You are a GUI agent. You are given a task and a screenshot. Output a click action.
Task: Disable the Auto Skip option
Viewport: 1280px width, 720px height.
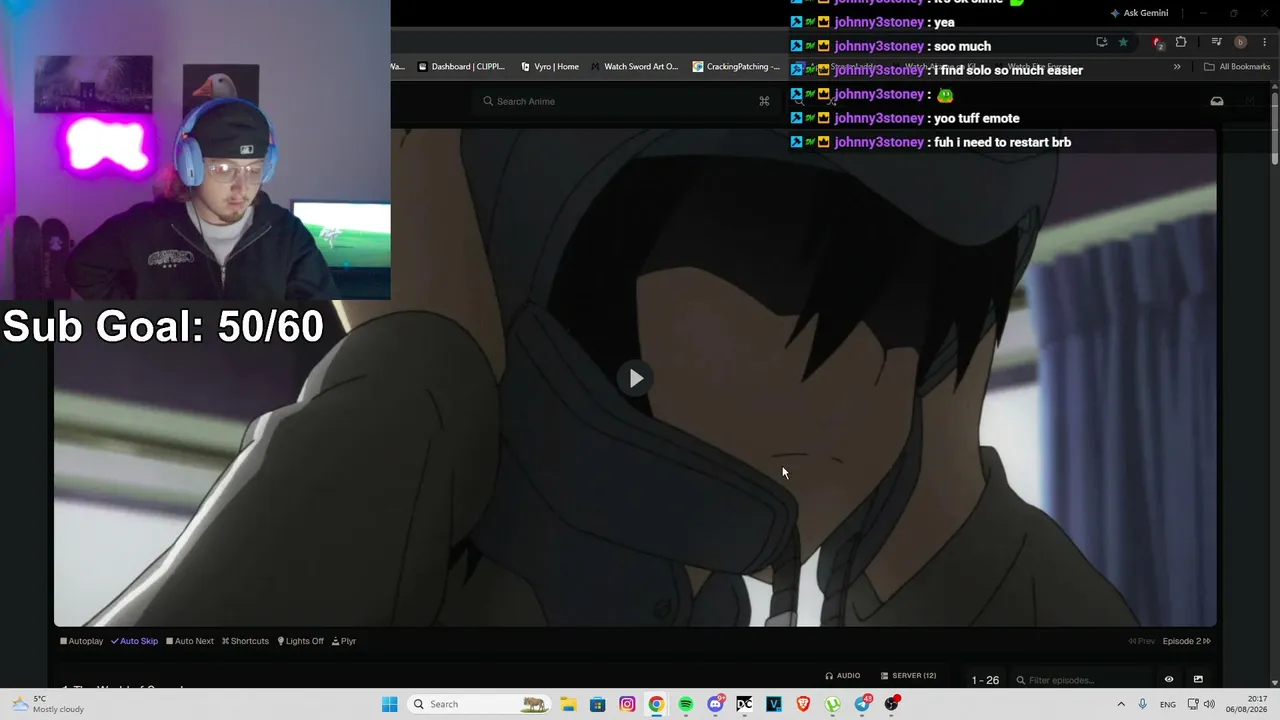coord(135,641)
